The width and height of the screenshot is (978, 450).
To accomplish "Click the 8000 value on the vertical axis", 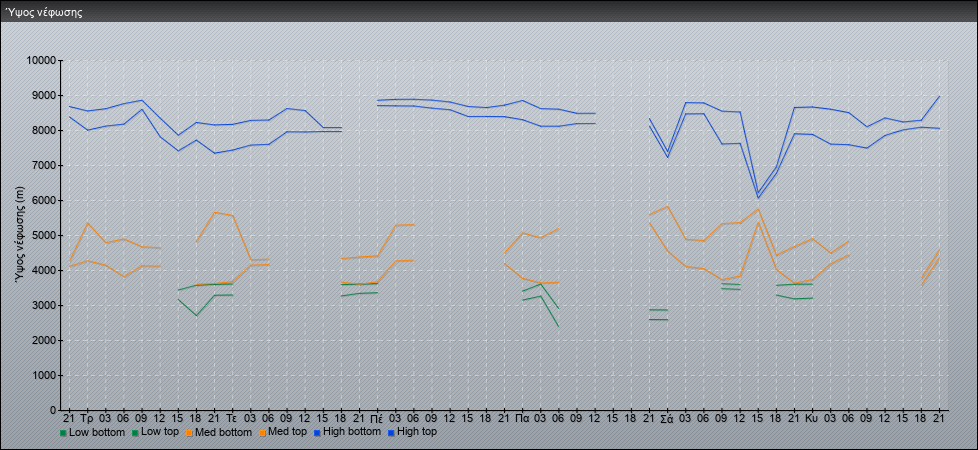I will coord(44,130).
